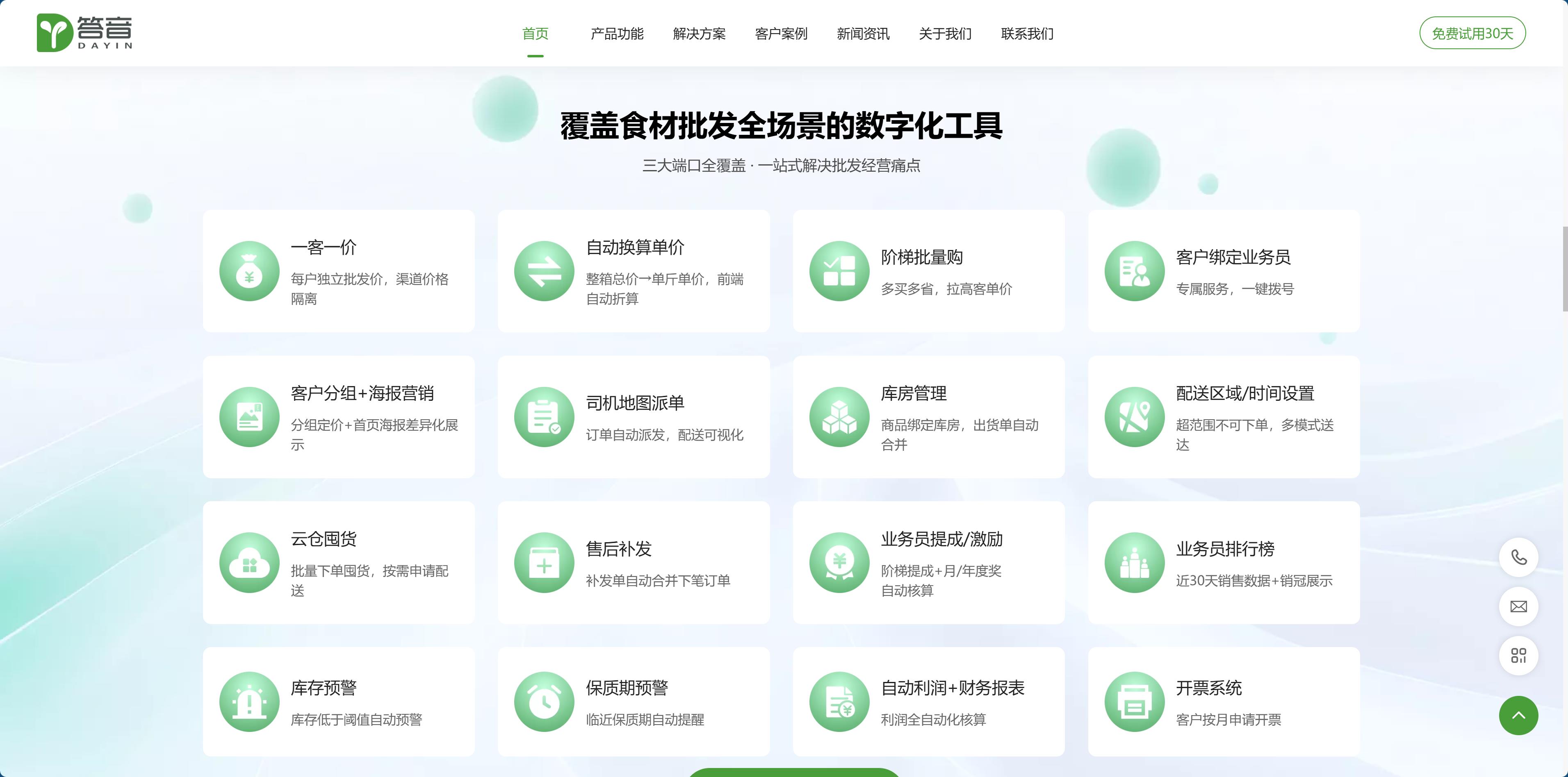Open the 客户案例 menu item
The image size is (1568, 777).
[781, 34]
